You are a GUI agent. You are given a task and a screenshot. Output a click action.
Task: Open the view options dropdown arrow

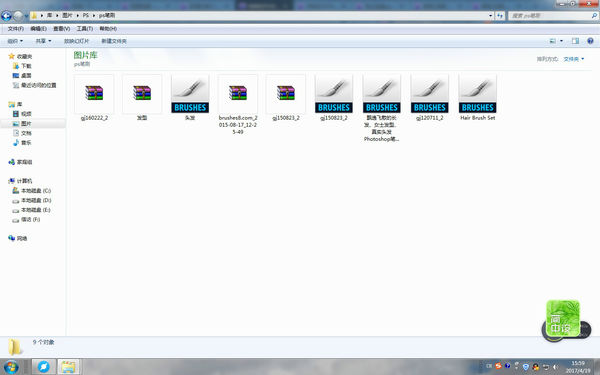coord(561,41)
